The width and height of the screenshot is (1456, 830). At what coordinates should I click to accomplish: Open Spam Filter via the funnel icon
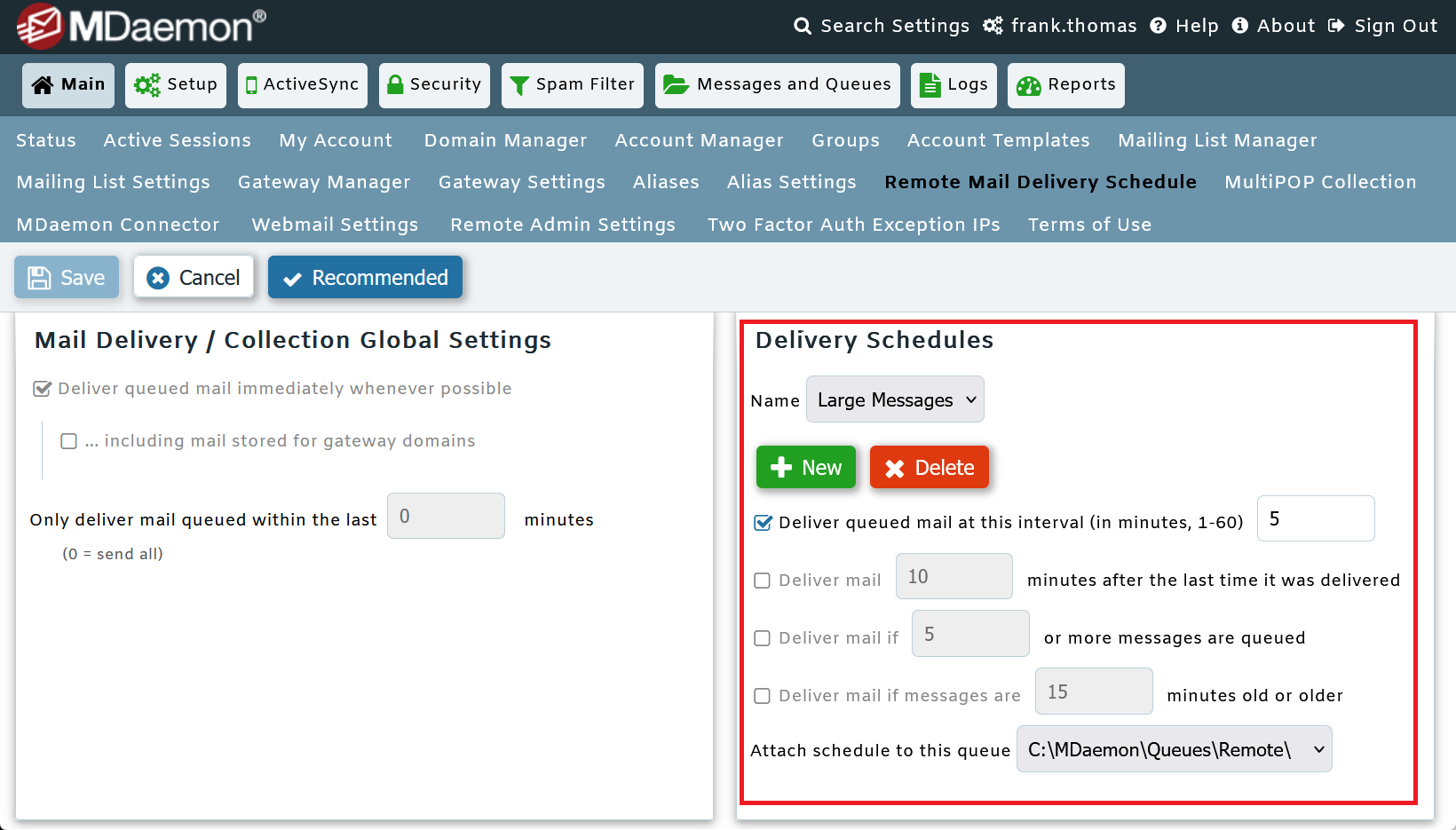coord(518,84)
